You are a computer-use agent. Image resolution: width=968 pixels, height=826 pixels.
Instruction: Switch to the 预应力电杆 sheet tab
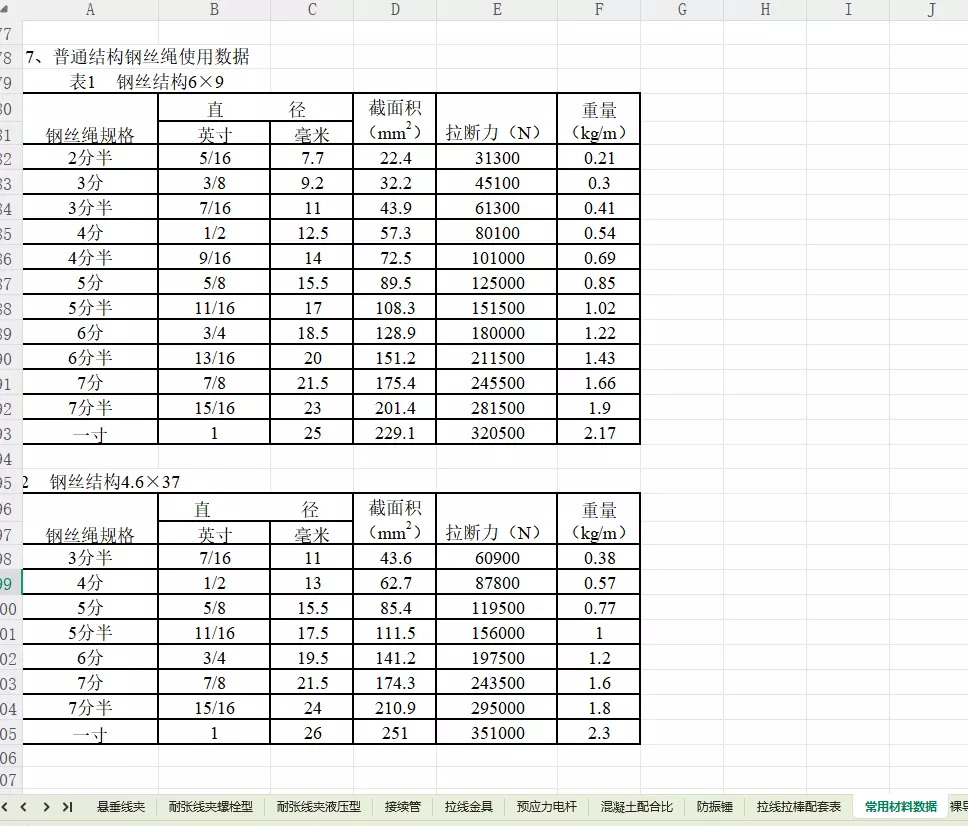(x=546, y=806)
